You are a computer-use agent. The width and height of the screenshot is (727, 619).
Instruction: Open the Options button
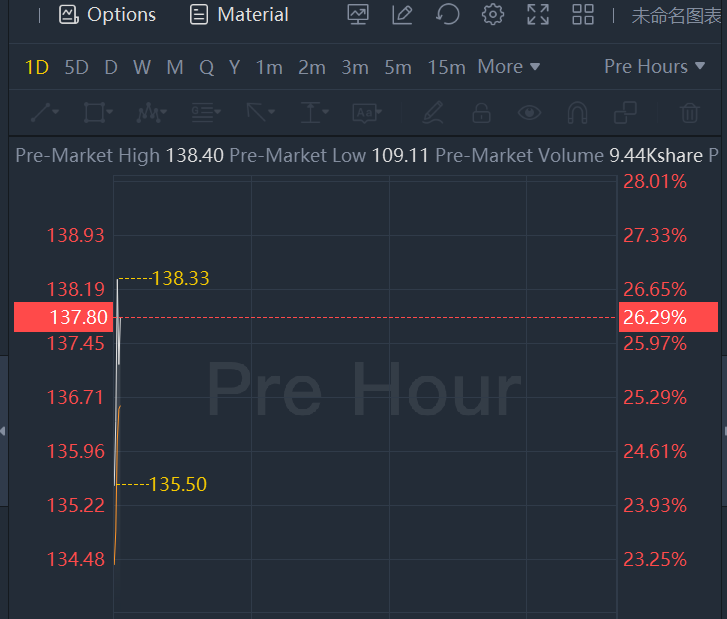tap(108, 15)
